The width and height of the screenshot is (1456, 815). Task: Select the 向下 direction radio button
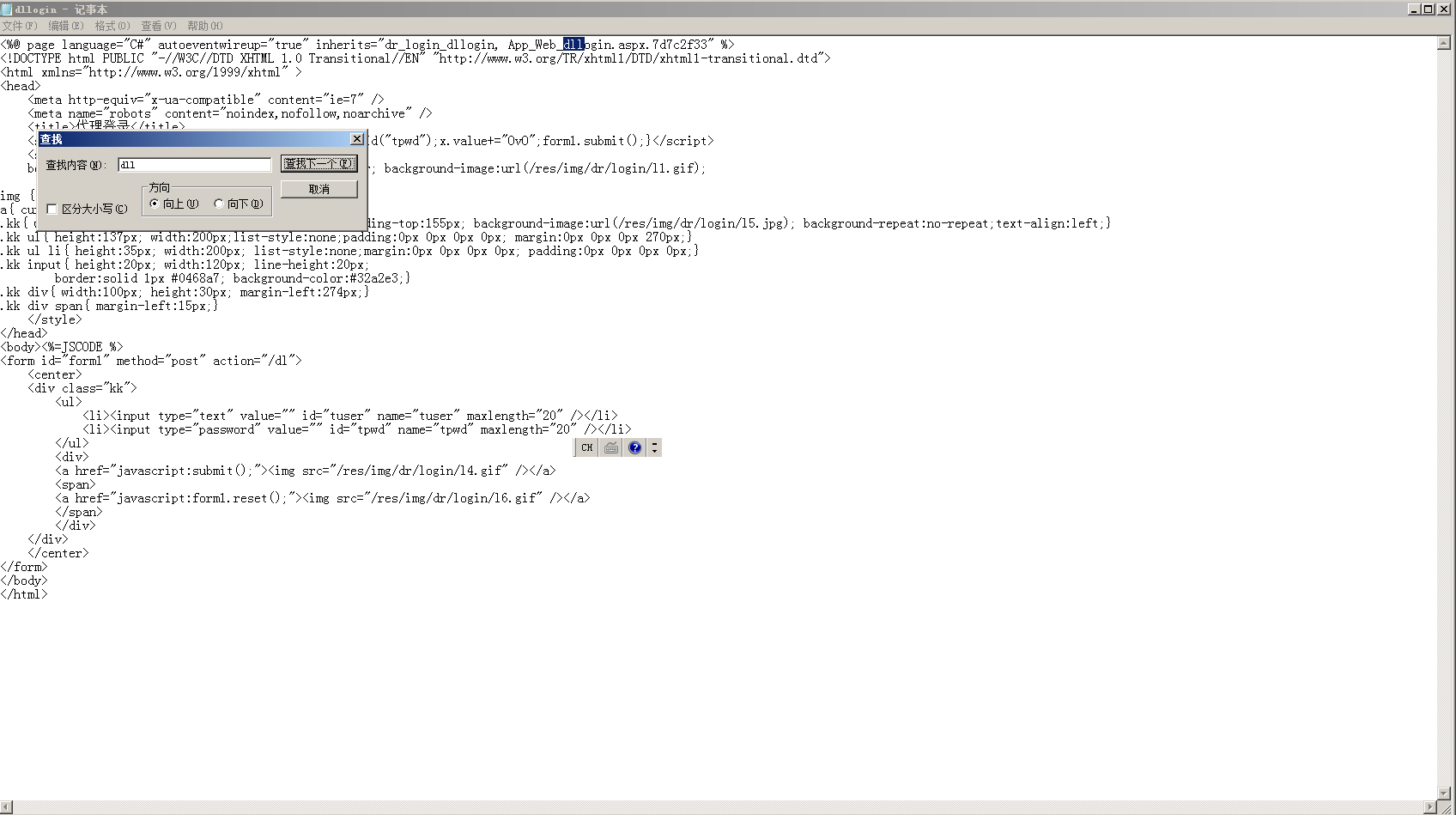point(219,204)
